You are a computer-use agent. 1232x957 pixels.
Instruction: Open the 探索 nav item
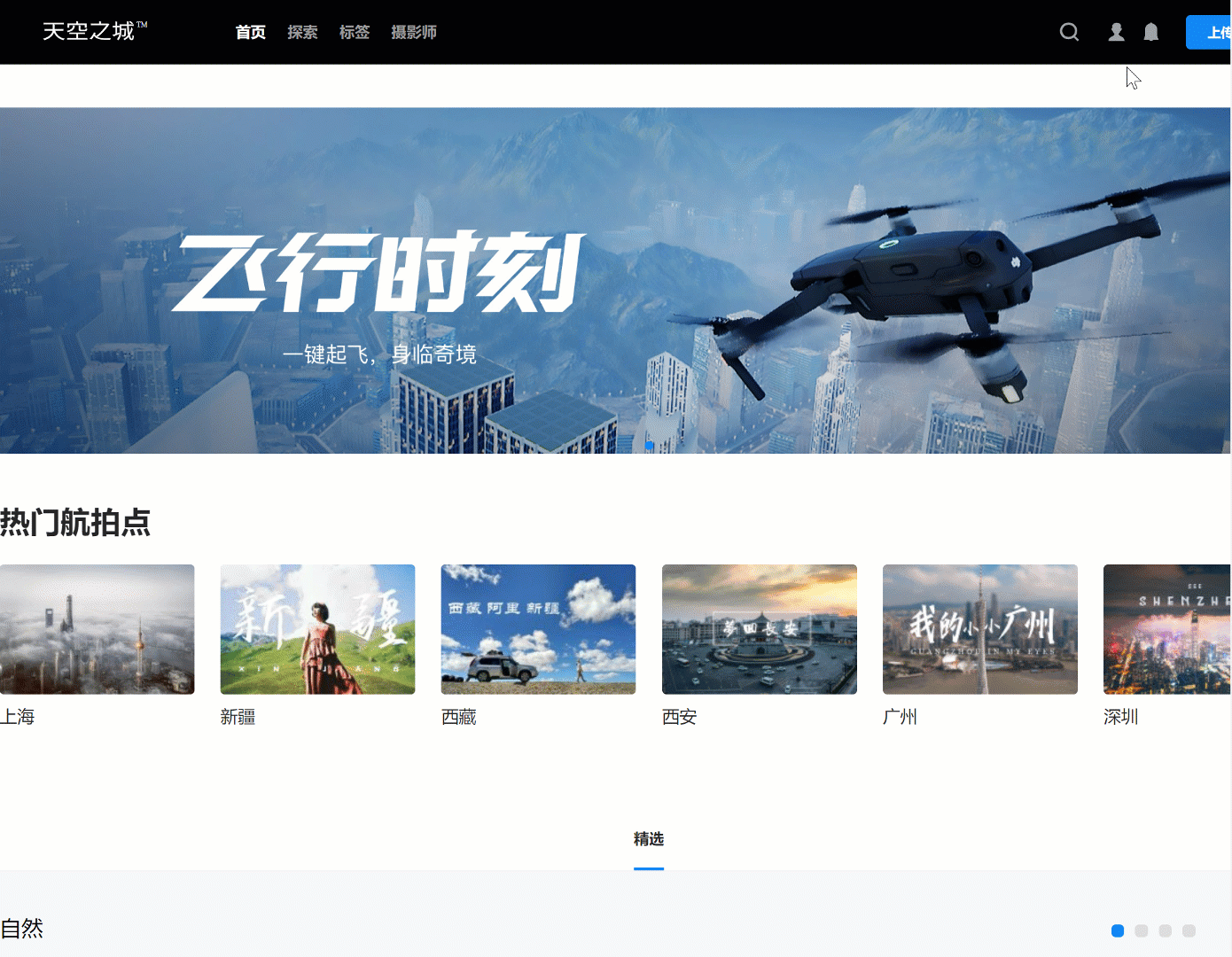pos(302,32)
